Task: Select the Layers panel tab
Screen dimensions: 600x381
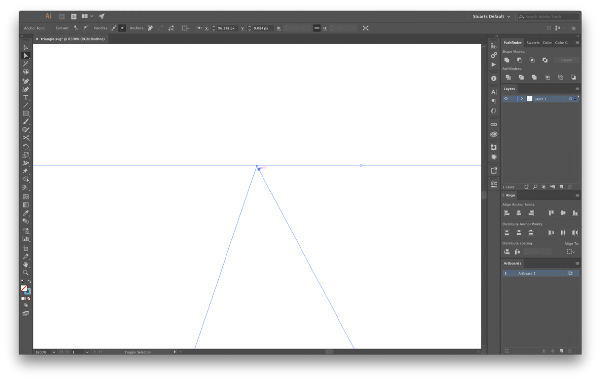Action: [509, 89]
